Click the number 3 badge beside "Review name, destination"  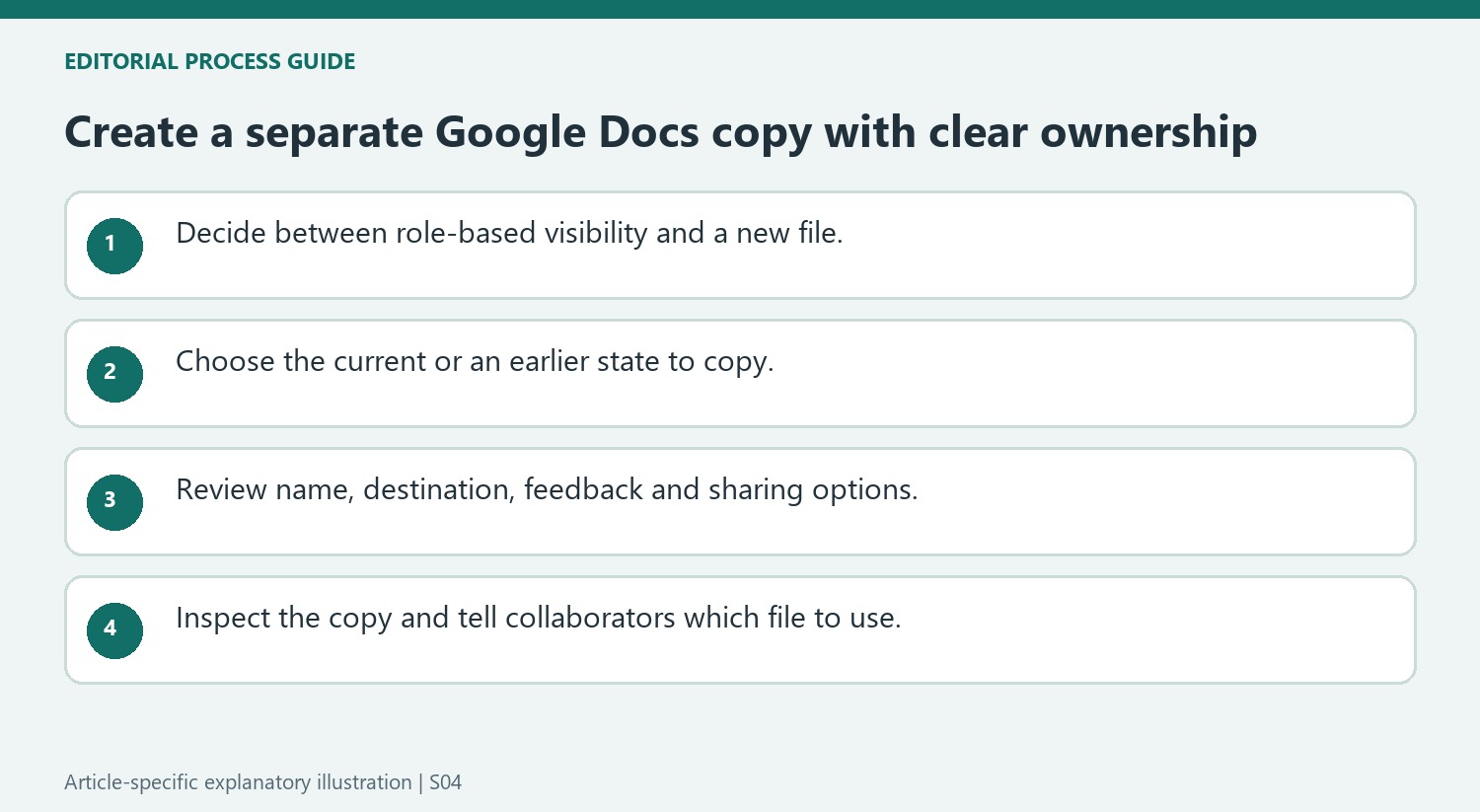tap(114, 502)
